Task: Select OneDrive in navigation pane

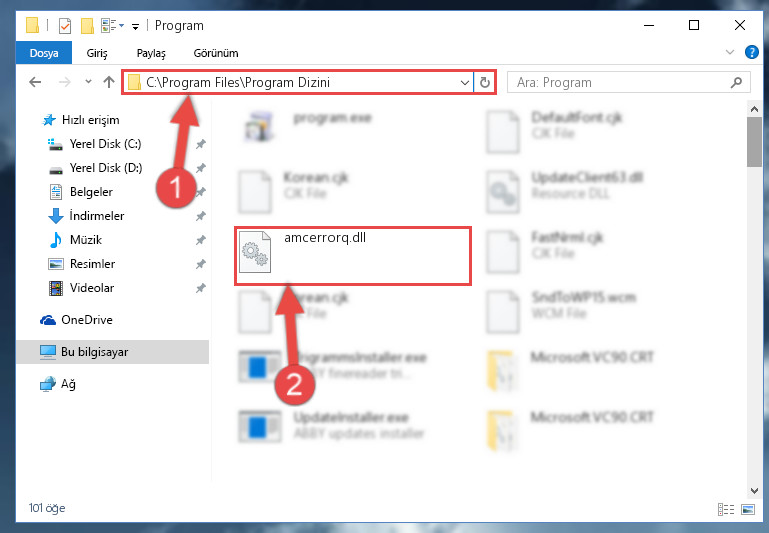Action: [87, 320]
